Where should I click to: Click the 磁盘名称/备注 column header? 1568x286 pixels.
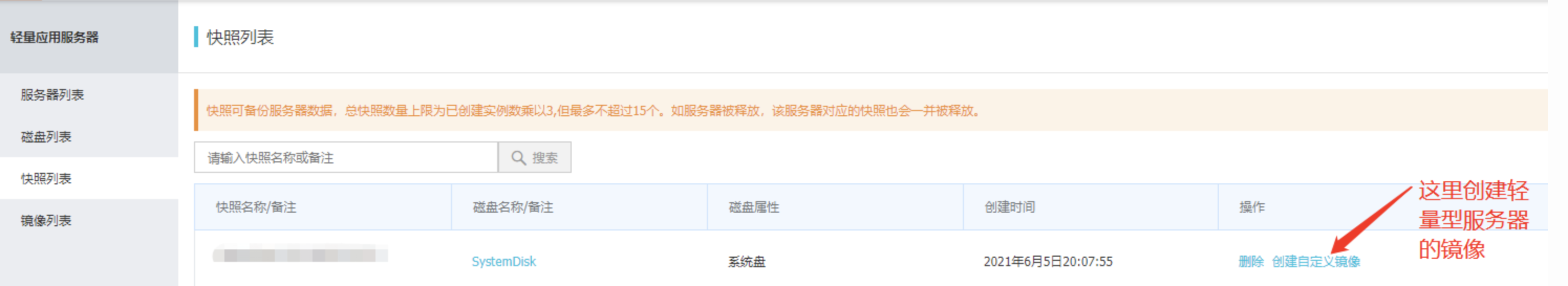tap(512, 207)
